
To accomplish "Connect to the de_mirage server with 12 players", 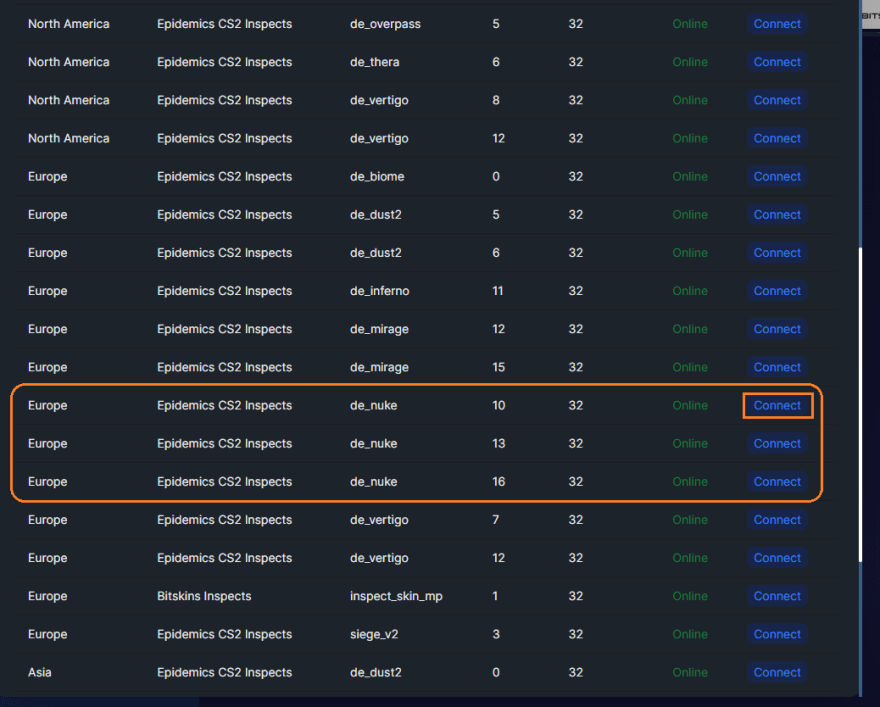I will pyautogui.click(x=777, y=329).
